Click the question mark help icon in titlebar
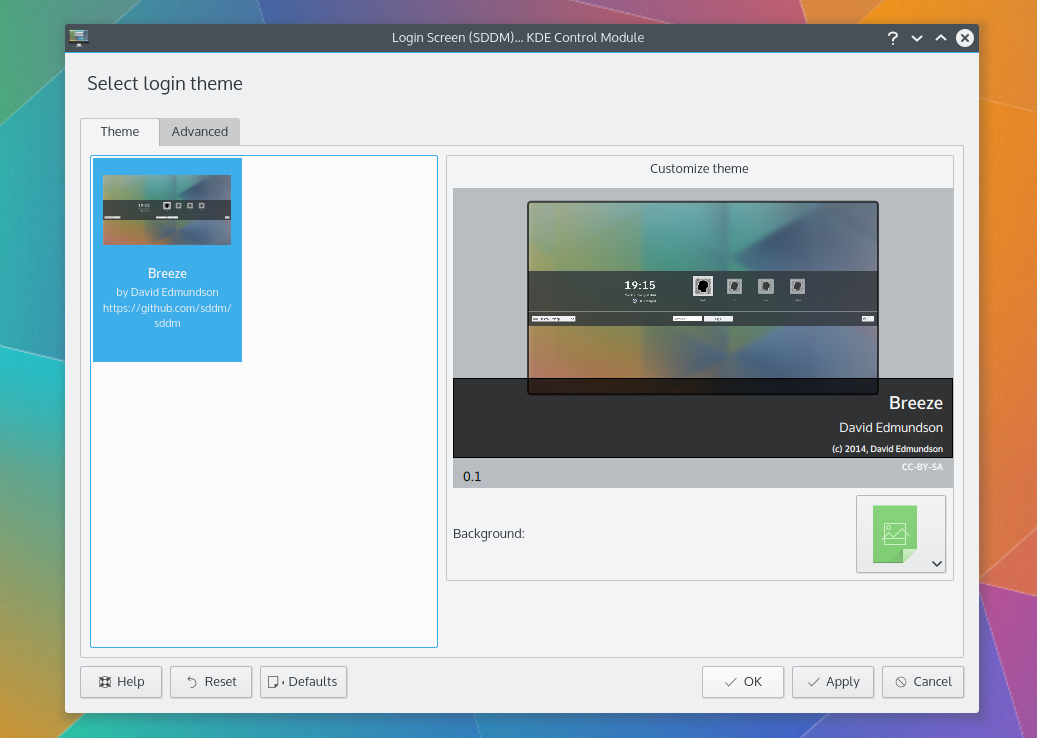The height and width of the screenshot is (738, 1037). [893, 38]
